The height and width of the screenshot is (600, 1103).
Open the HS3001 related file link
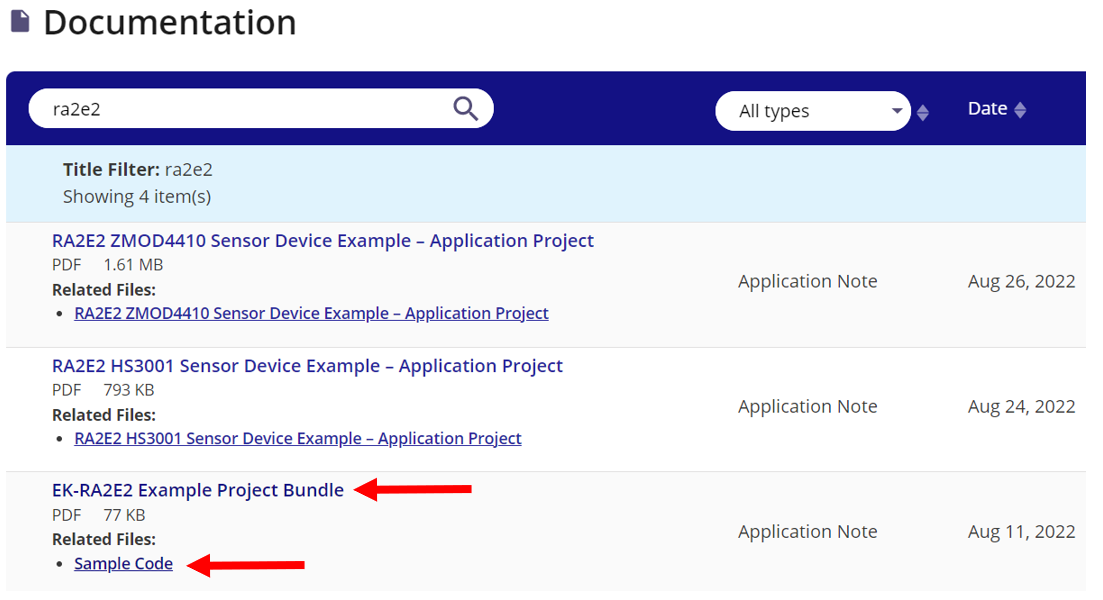tap(298, 438)
